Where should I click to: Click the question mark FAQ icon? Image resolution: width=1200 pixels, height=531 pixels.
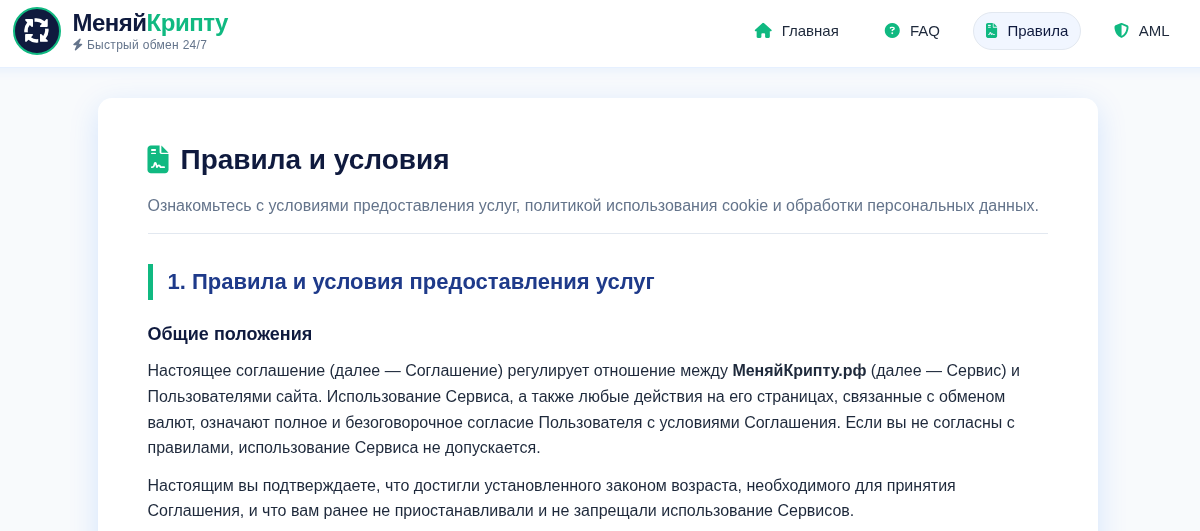892,31
